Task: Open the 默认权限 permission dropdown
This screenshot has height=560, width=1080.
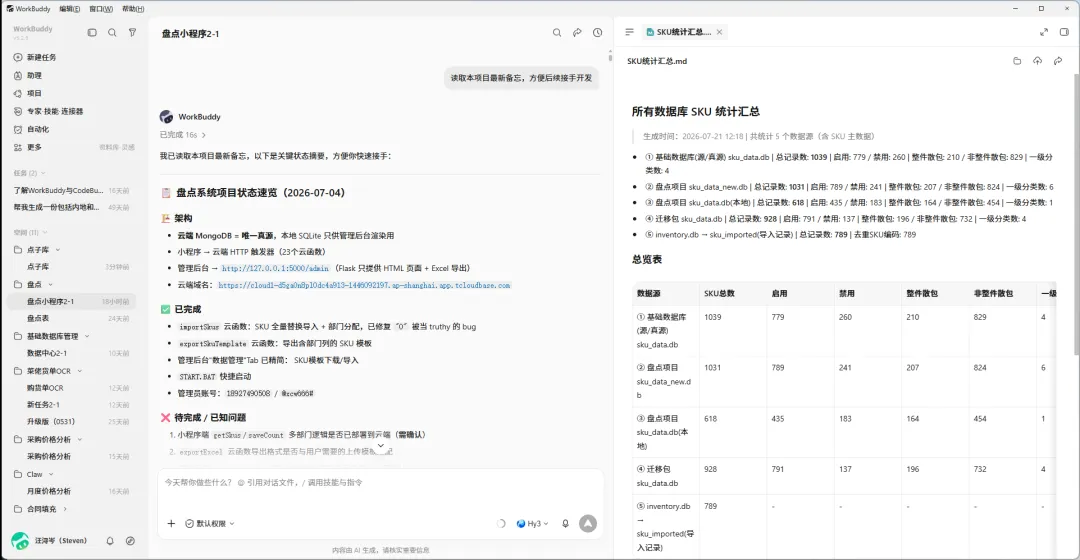Action: pos(210,523)
